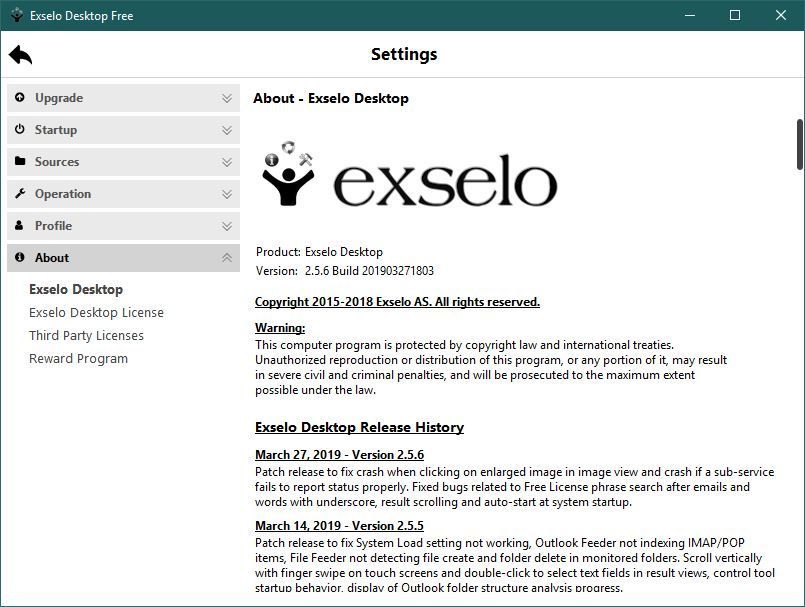Click the About - Exselo Desktop title

(331, 98)
